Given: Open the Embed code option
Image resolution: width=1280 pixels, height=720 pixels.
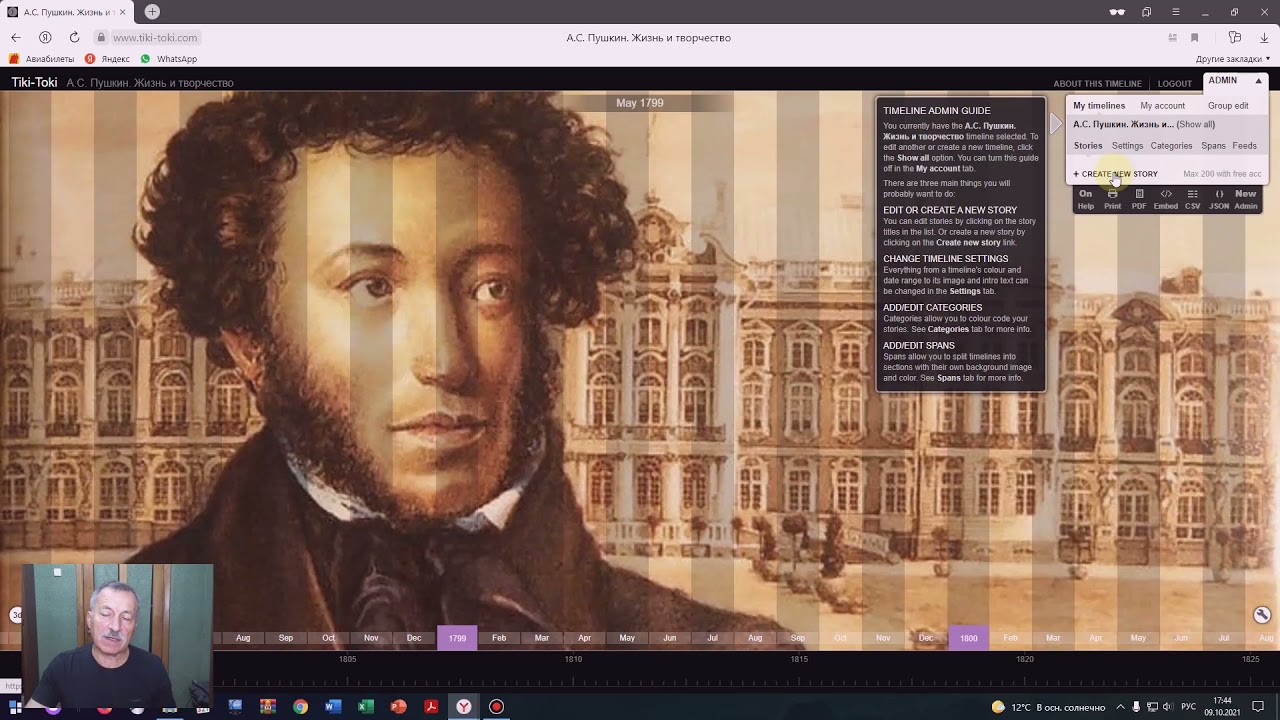Looking at the screenshot, I should coord(1166,199).
